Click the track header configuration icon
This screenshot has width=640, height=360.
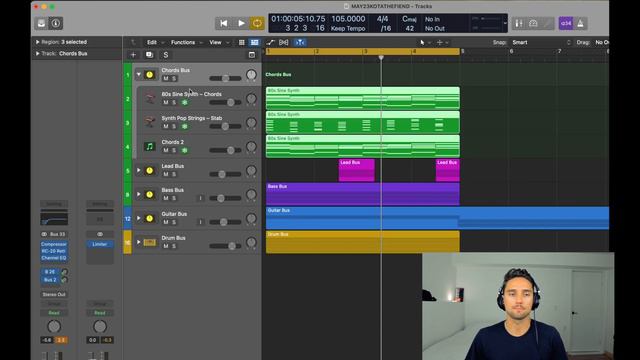tap(252, 55)
